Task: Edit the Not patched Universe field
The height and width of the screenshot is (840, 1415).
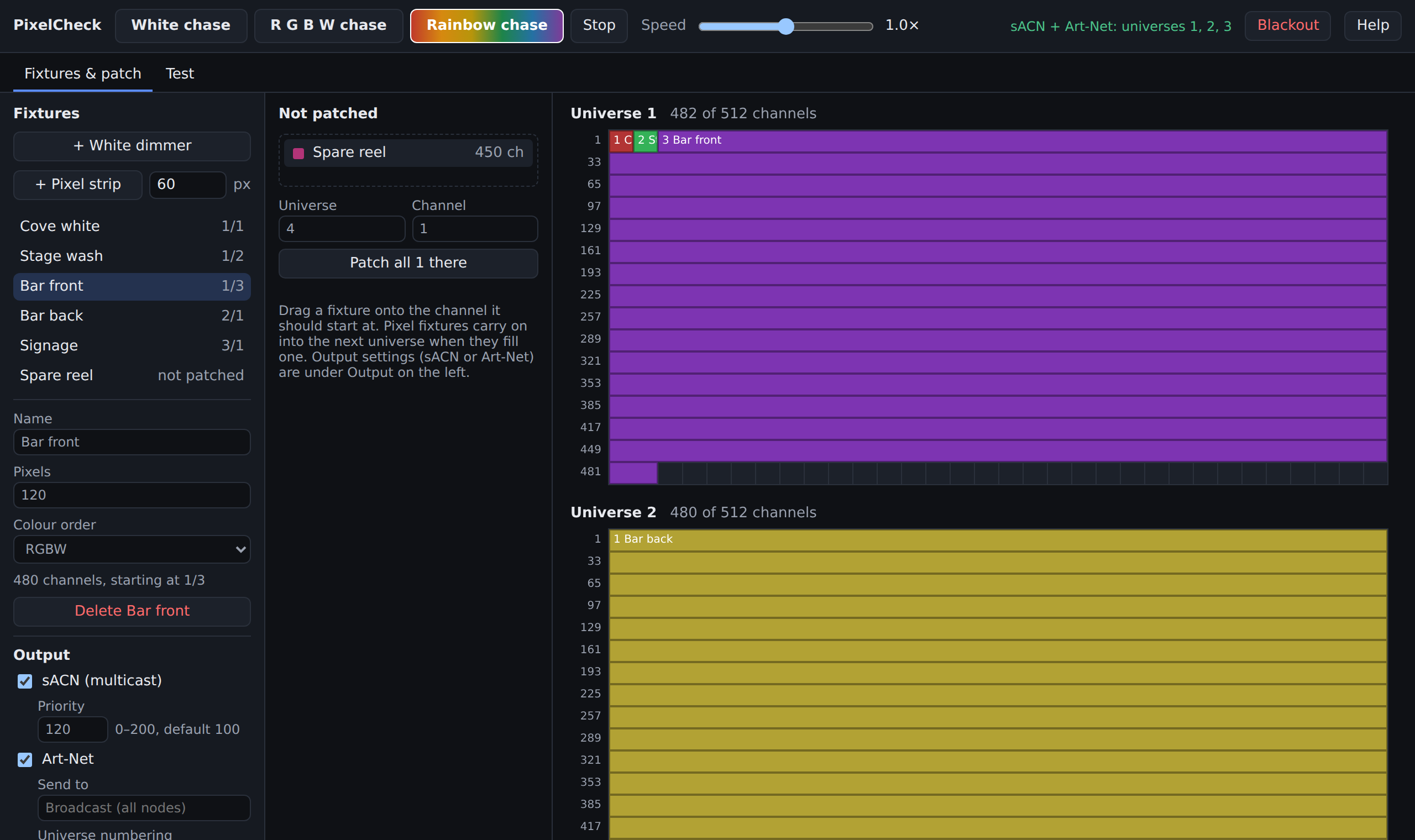Action: coord(342,229)
